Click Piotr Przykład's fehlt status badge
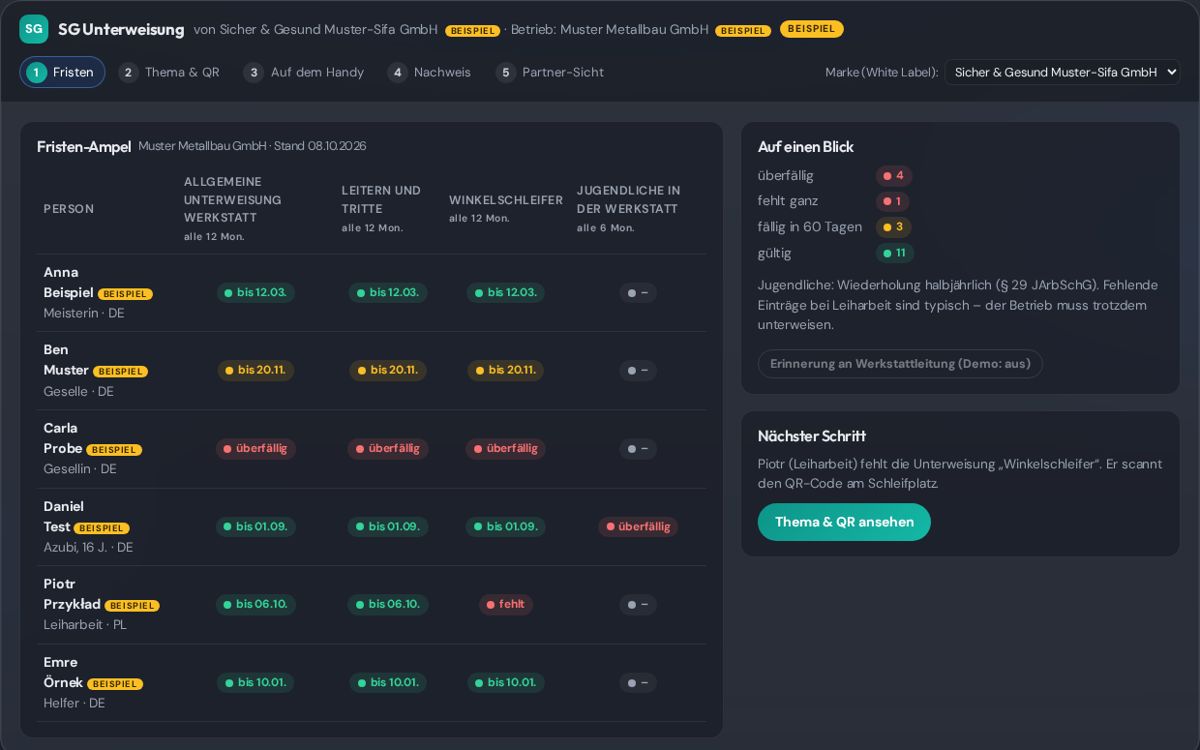Viewport: 1200px width, 750px height. [x=505, y=604]
